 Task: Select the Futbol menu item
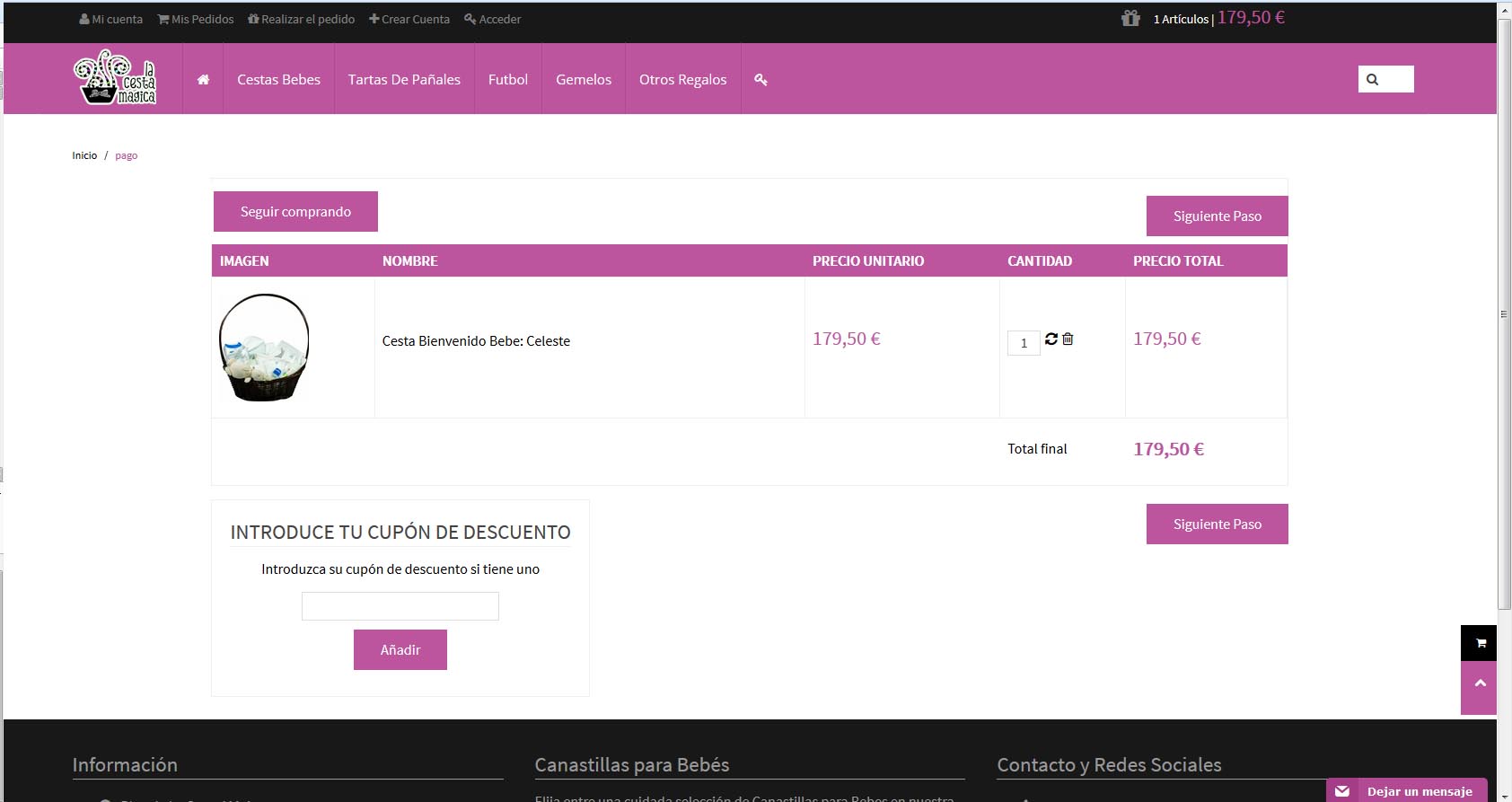coord(508,80)
